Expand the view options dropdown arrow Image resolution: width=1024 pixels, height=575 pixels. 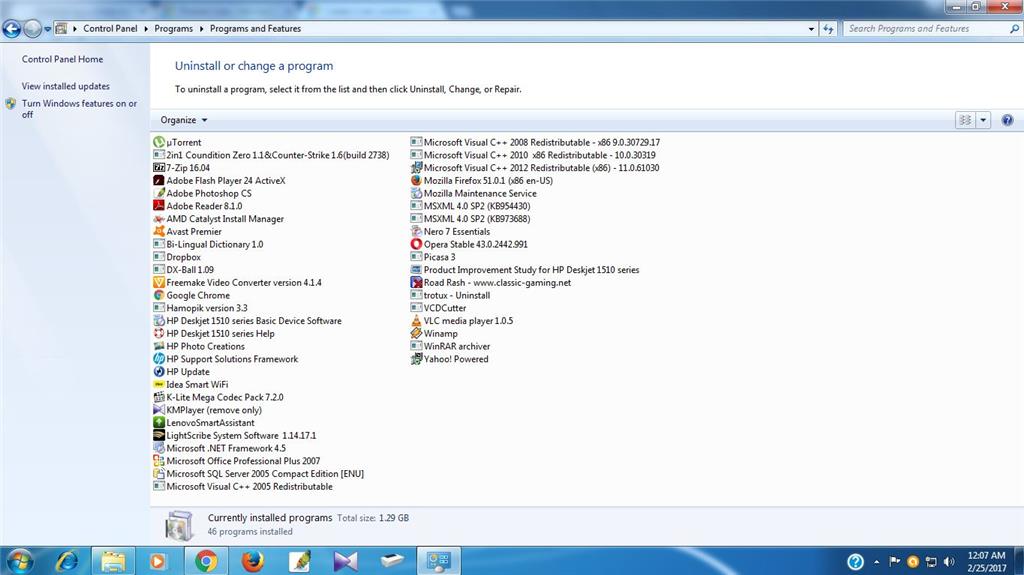pyautogui.click(x=983, y=120)
